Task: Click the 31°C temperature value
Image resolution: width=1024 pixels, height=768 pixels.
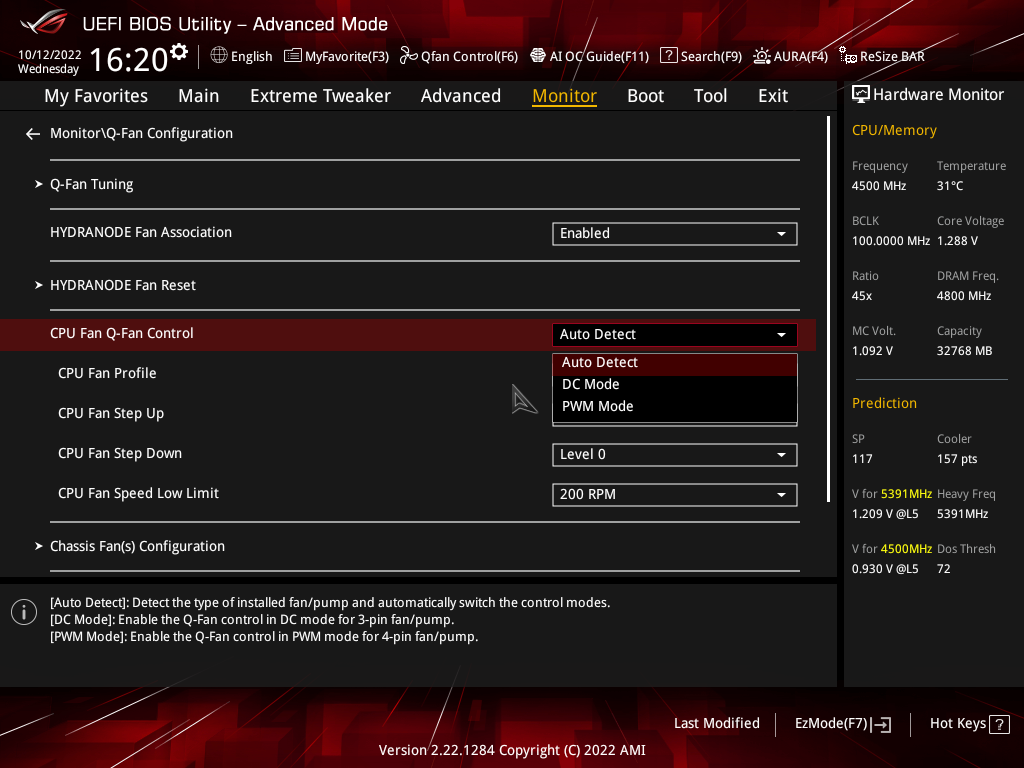Action: pyautogui.click(x=950, y=186)
